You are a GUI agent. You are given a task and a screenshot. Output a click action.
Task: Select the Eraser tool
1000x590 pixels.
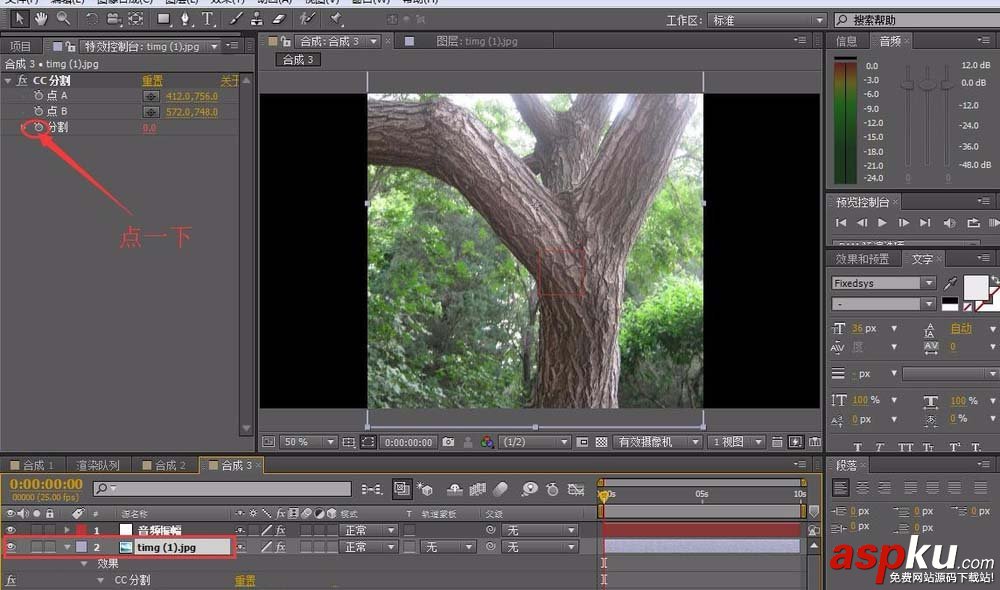click(x=279, y=19)
